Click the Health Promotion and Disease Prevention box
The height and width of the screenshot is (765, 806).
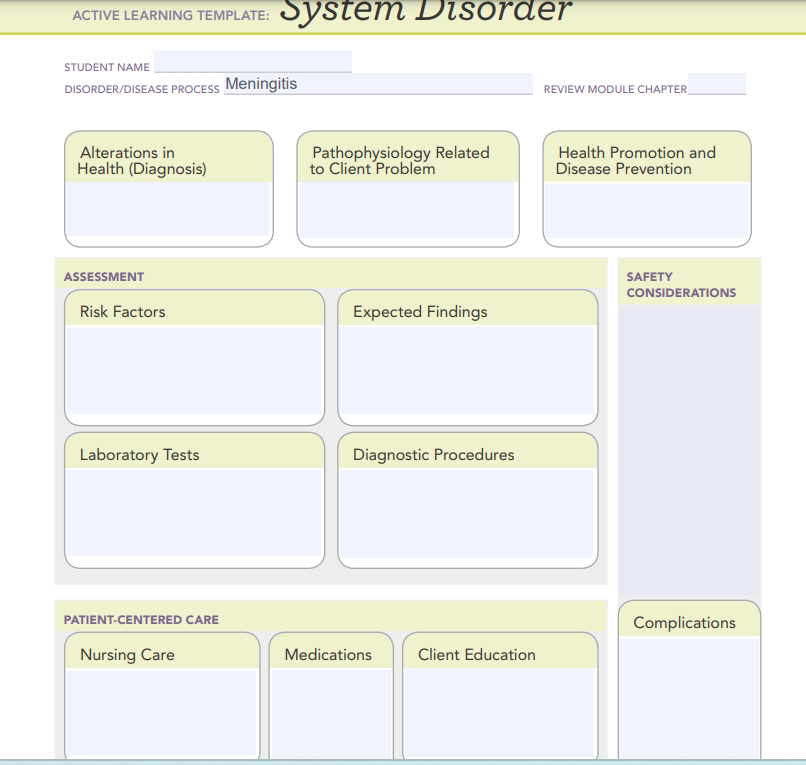click(x=646, y=210)
